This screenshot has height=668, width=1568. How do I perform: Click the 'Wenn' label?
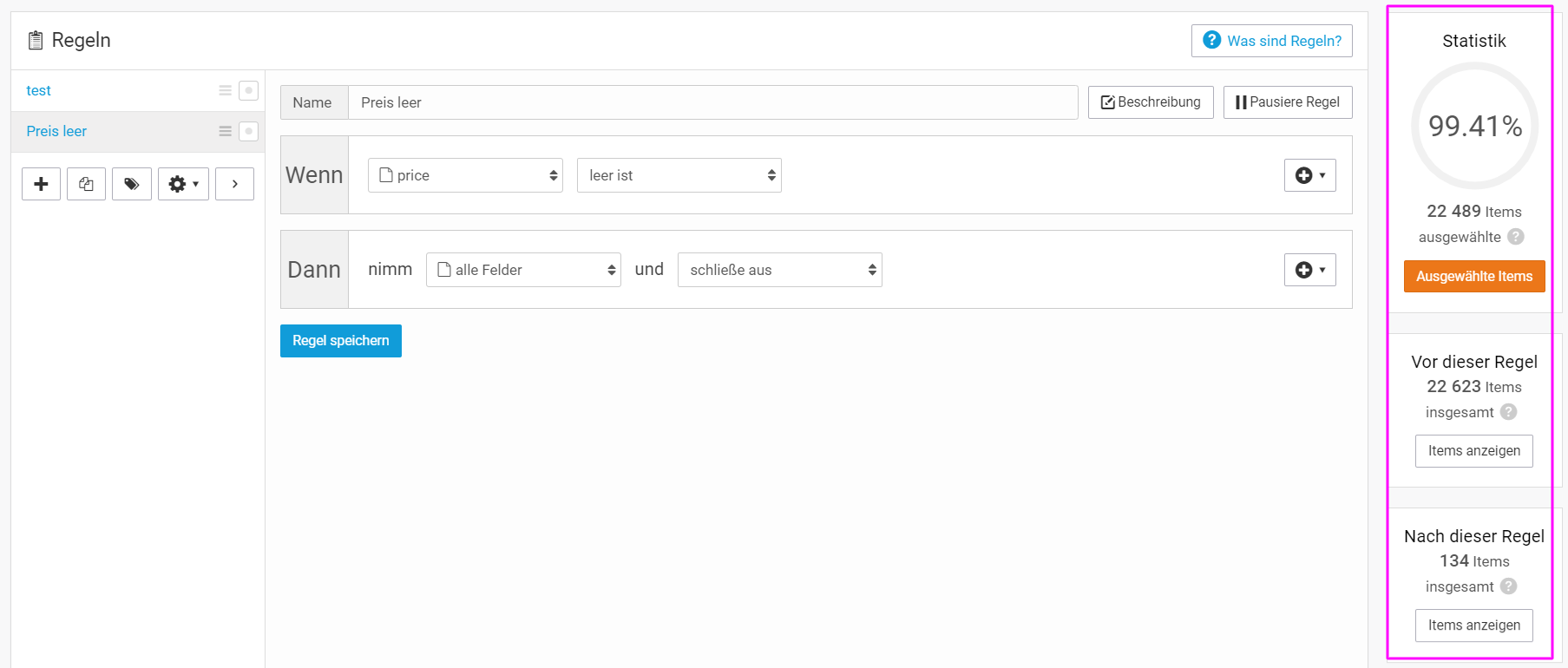(314, 175)
